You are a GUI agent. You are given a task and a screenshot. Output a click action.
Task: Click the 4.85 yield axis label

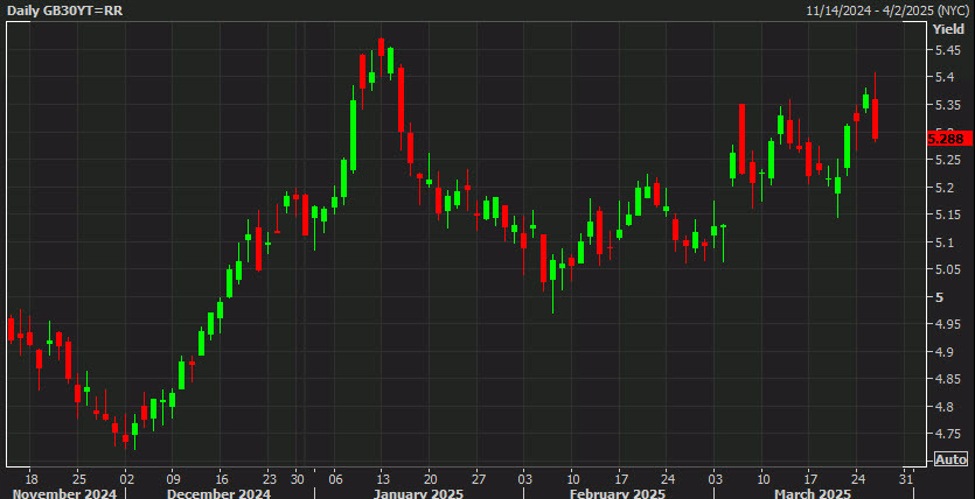(x=948, y=380)
